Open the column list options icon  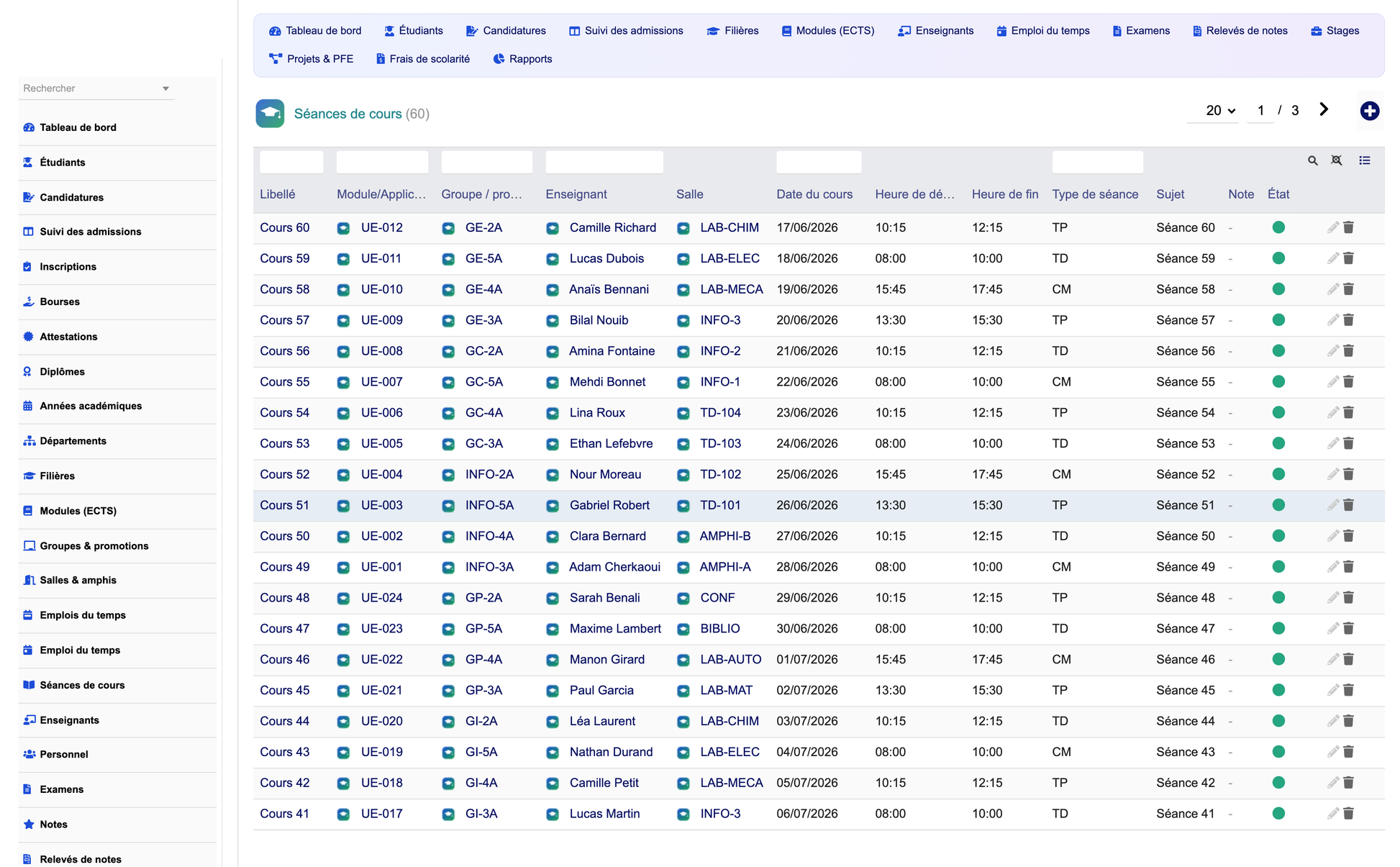point(1364,160)
